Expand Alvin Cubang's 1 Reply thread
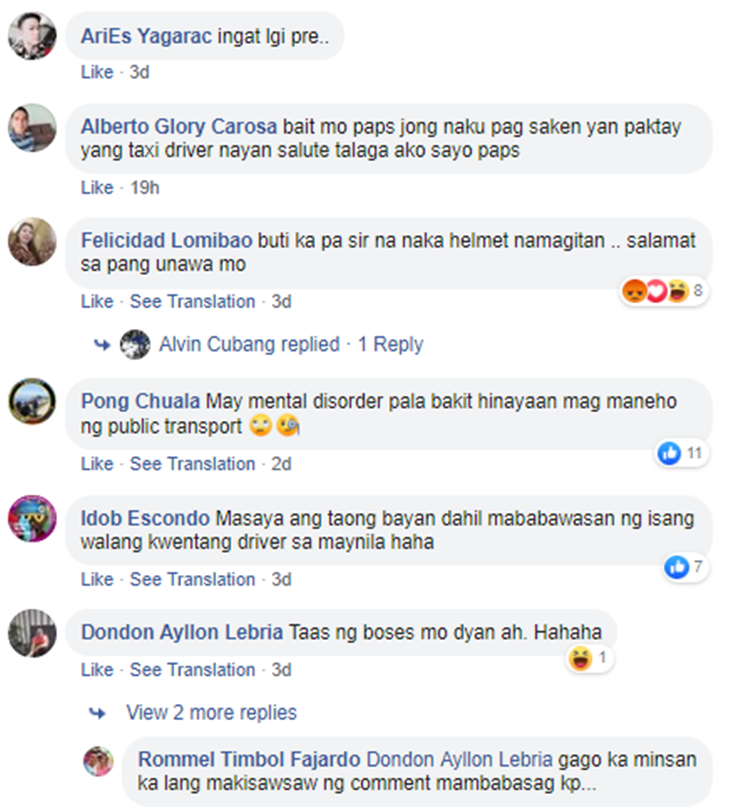 (x=390, y=344)
